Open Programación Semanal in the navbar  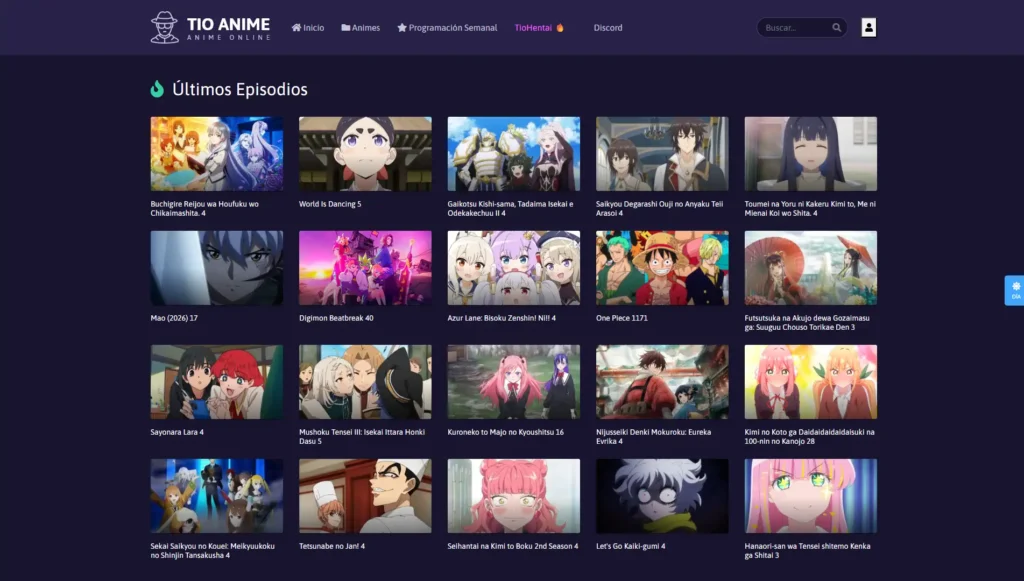tap(447, 27)
